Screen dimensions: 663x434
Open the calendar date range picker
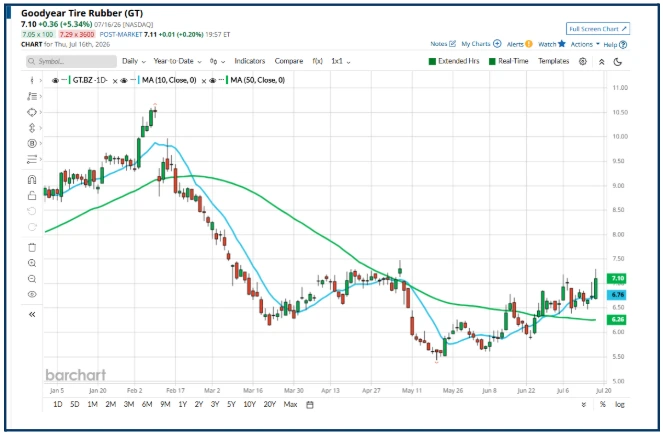pyautogui.click(x=310, y=405)
